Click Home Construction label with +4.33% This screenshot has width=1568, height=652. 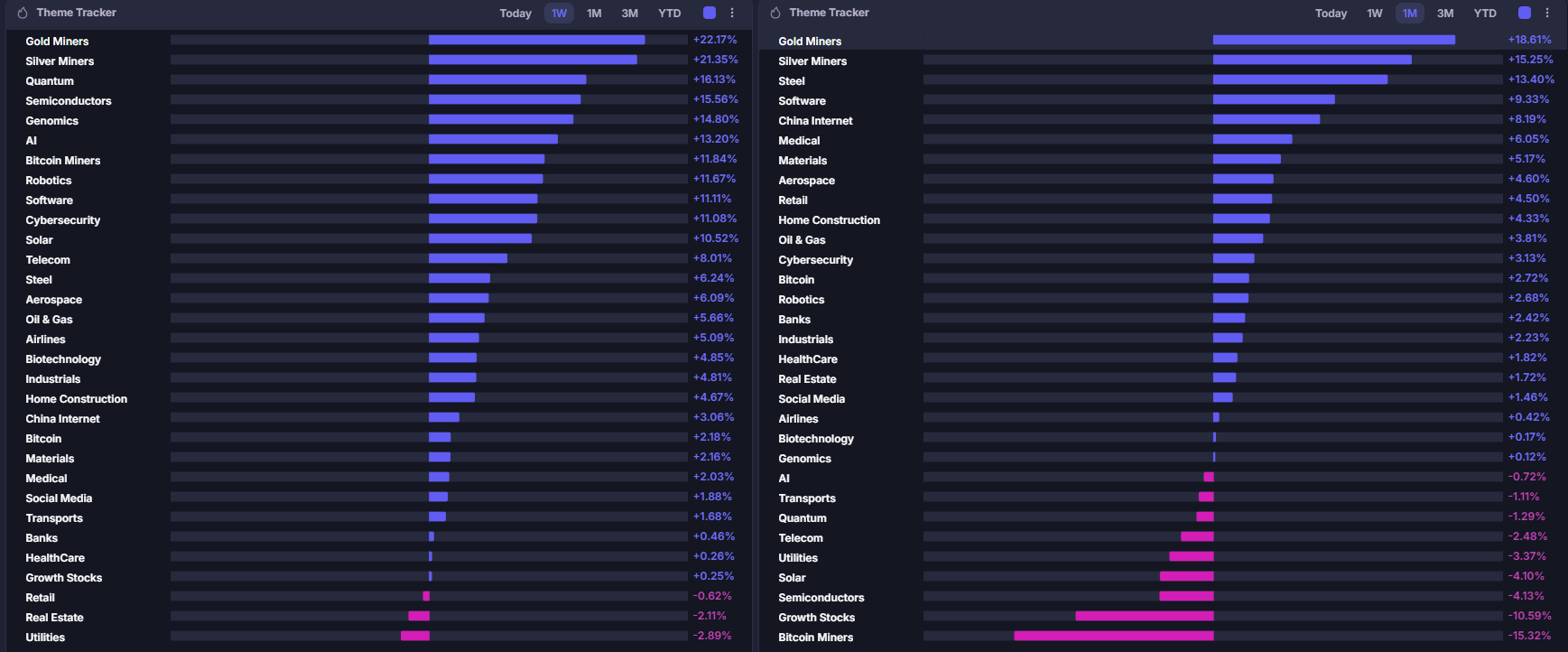click(829, 220)
